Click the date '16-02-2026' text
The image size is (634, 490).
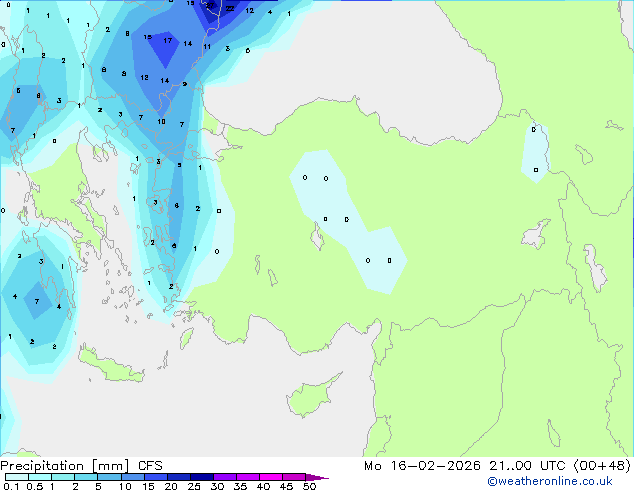pyautogui.click(x=435, y=466)
